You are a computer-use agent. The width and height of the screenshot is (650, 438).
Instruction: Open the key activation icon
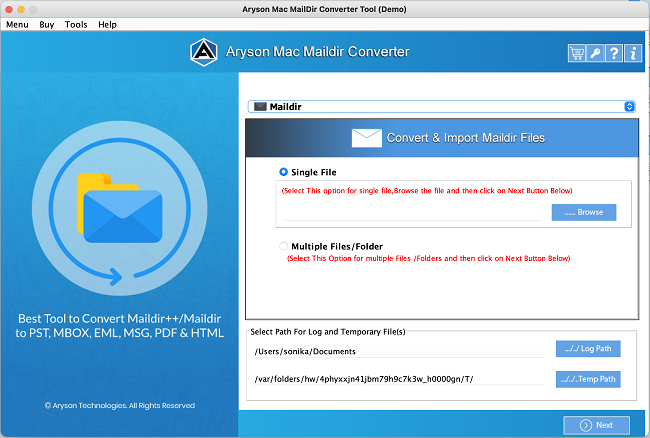pos(596,53)
